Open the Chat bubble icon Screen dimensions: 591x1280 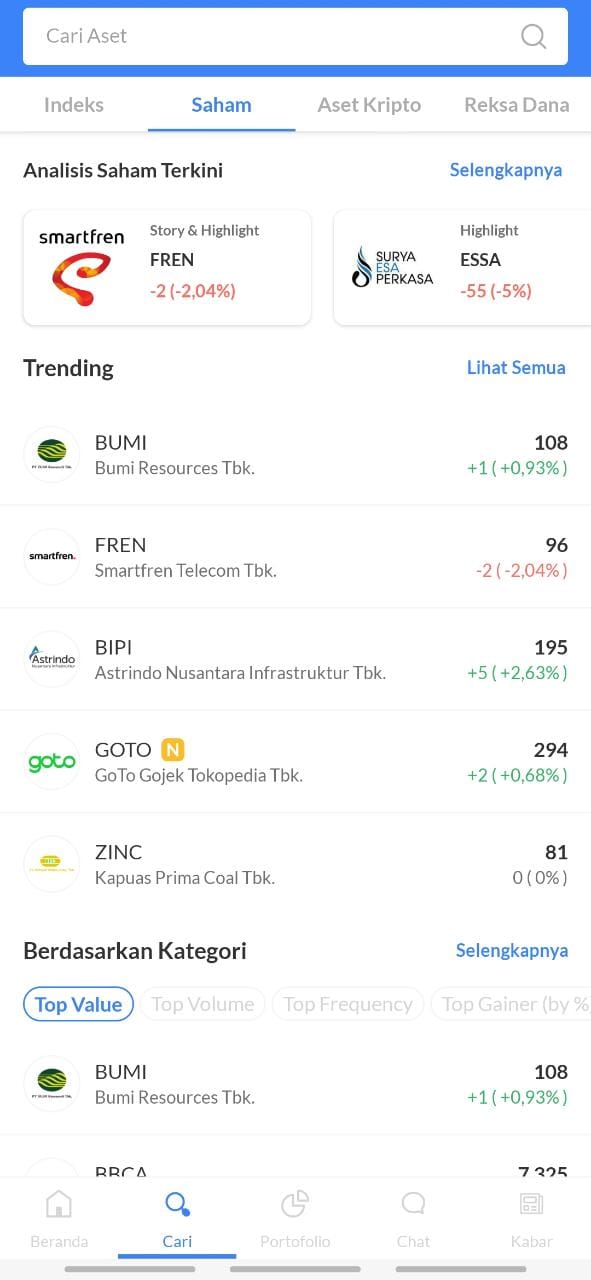(413, 1203)
